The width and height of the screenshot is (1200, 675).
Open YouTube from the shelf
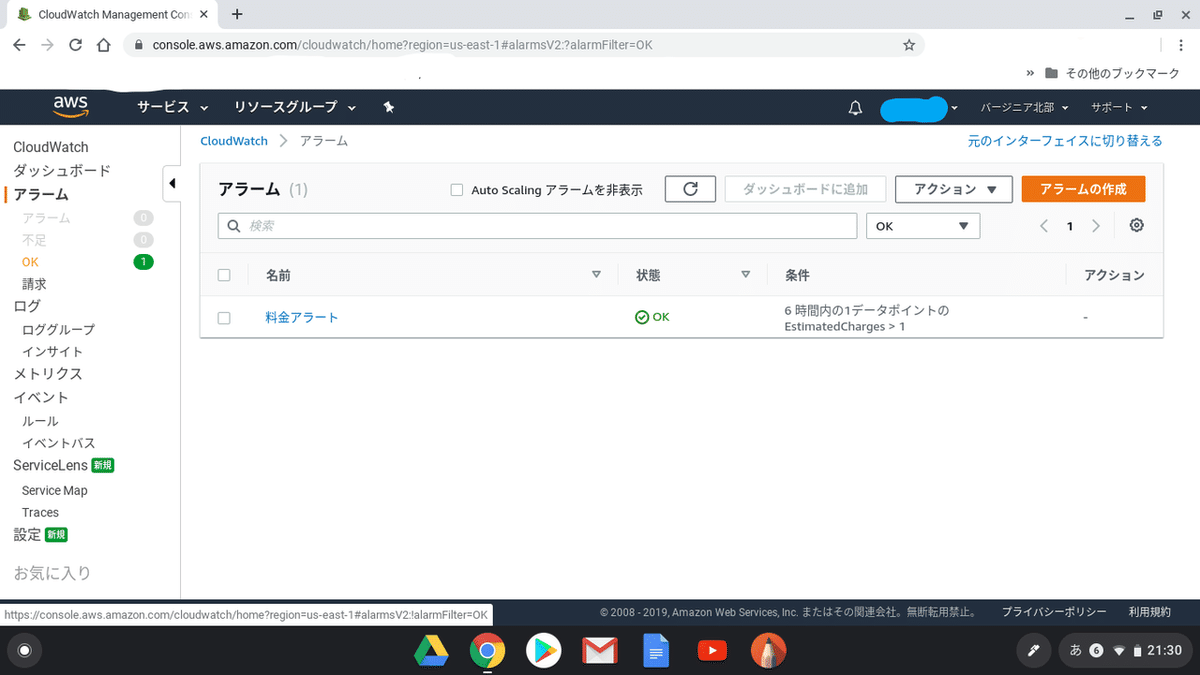pyautogui.click(x=712, y=651)
